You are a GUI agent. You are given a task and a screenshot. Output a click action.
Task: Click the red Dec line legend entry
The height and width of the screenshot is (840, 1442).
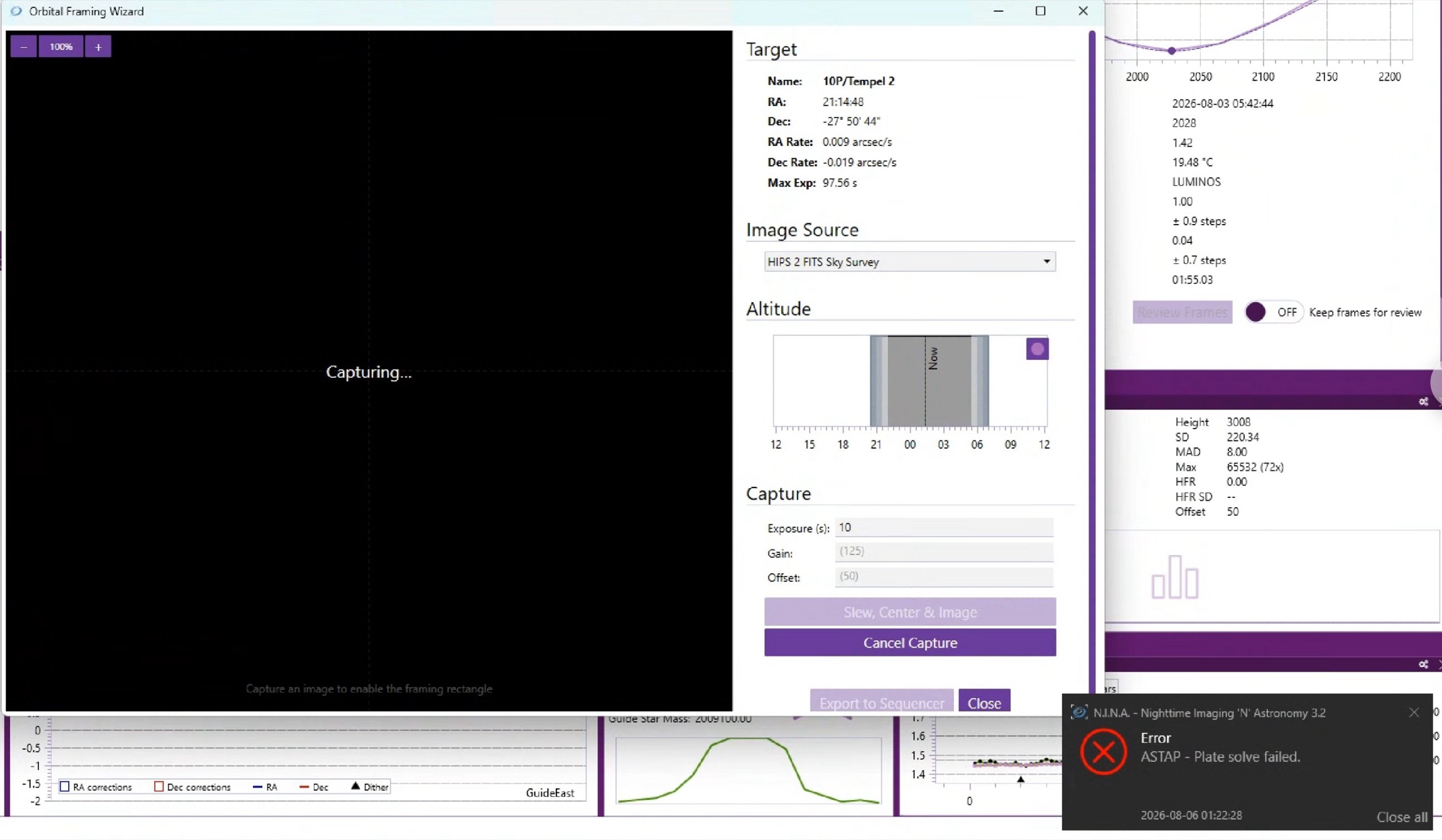coord(313,787)
